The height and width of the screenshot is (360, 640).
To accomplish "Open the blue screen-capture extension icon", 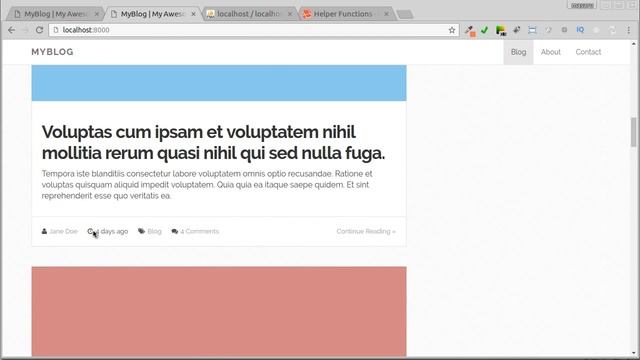I will pyautogui.click(x=532, y=30).
